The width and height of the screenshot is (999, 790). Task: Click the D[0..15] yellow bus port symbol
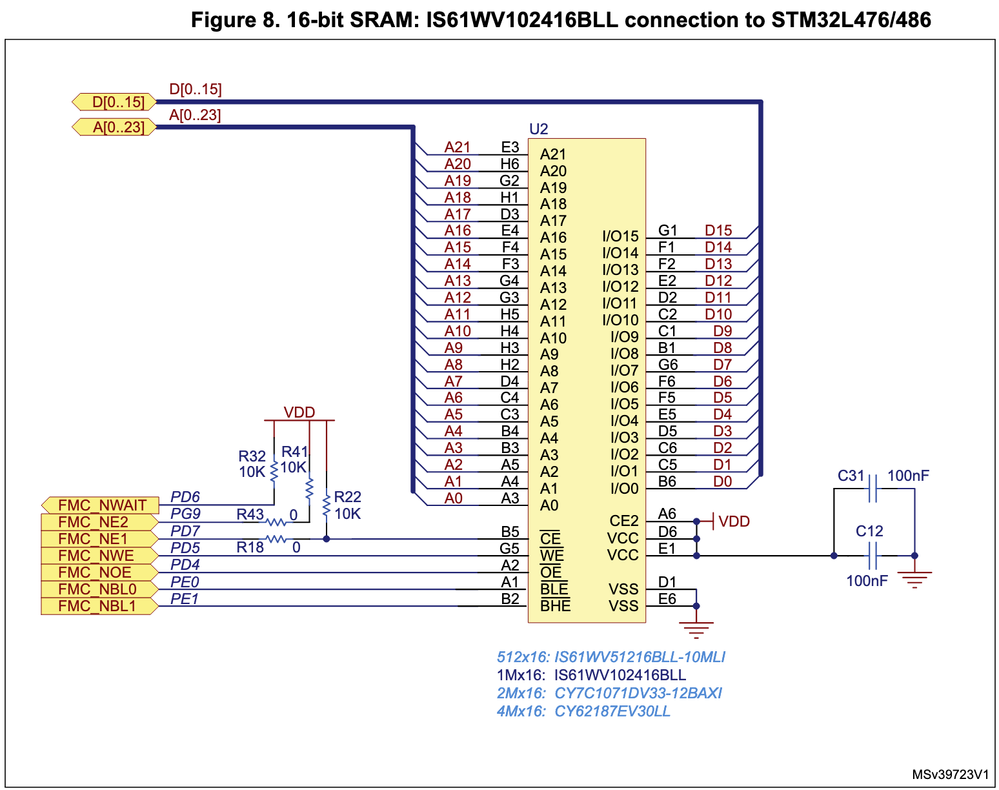pos(114,102)
